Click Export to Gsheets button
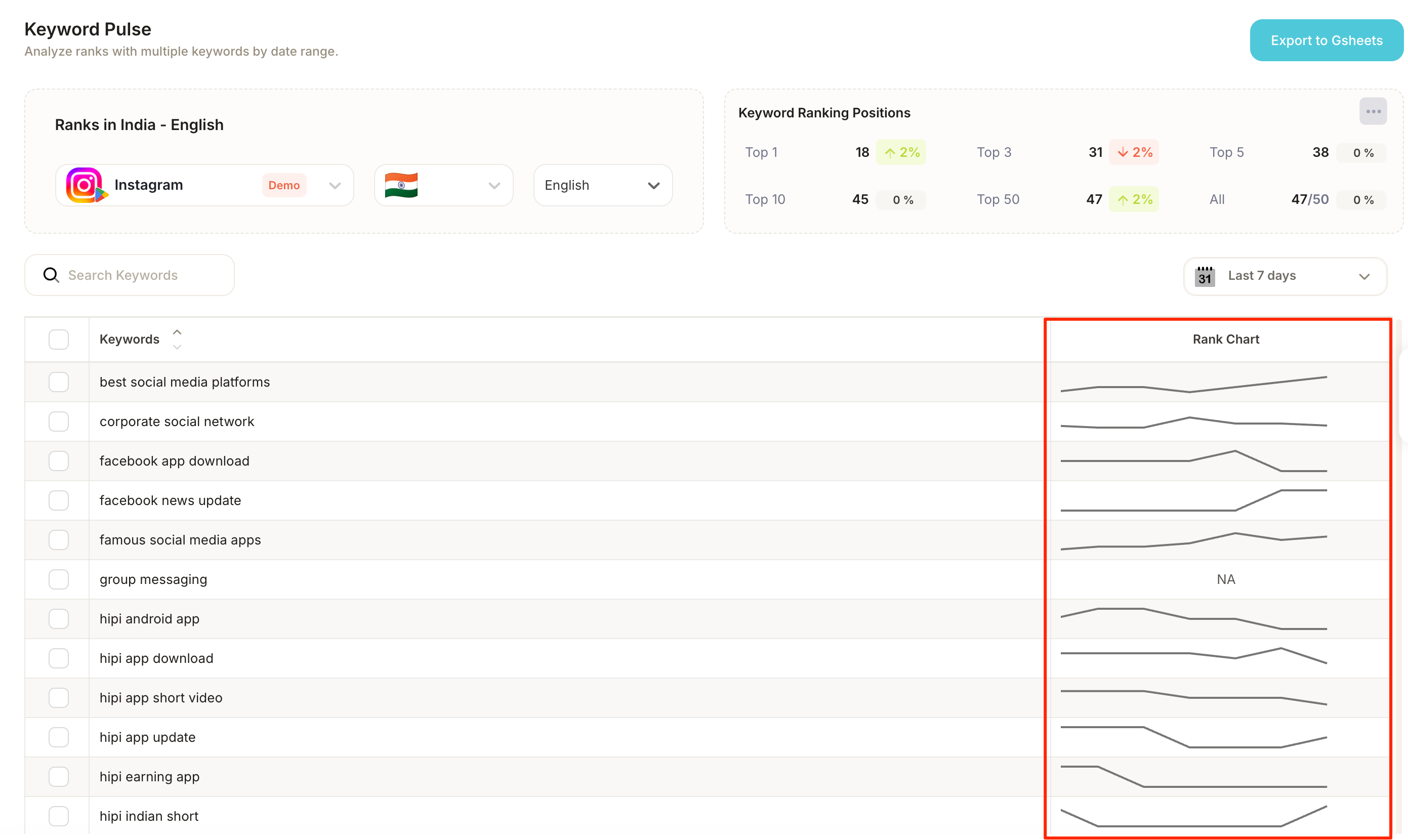 click(1326, 41)
